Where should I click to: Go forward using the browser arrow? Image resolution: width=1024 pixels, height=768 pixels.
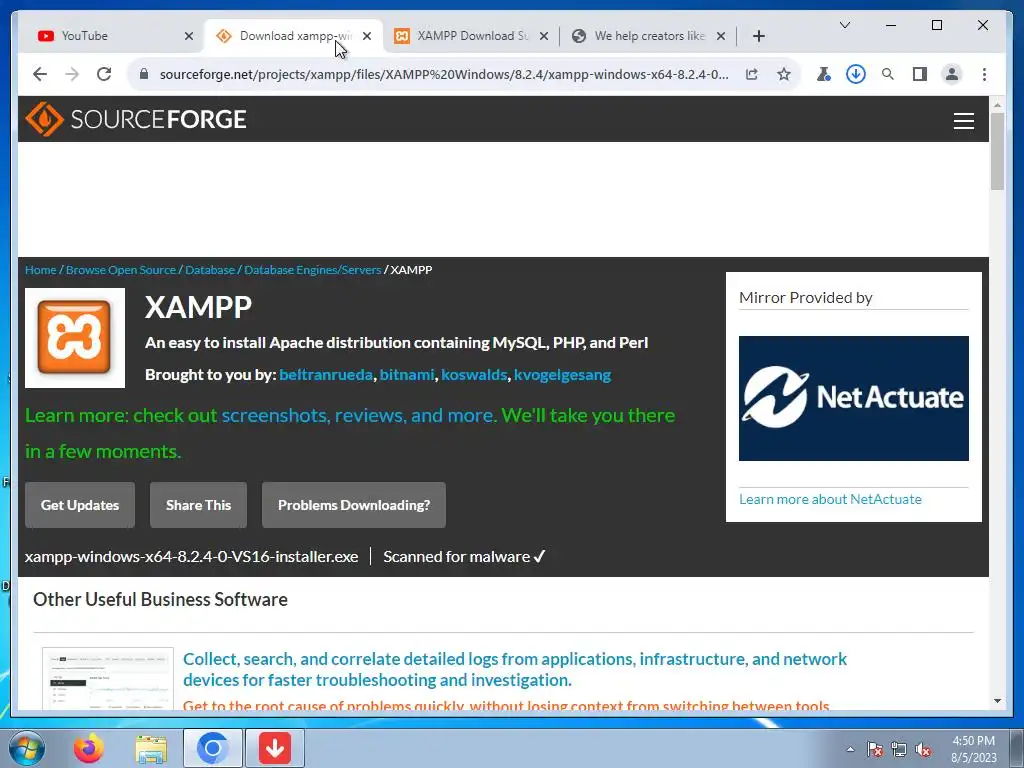tap(72, 74)
